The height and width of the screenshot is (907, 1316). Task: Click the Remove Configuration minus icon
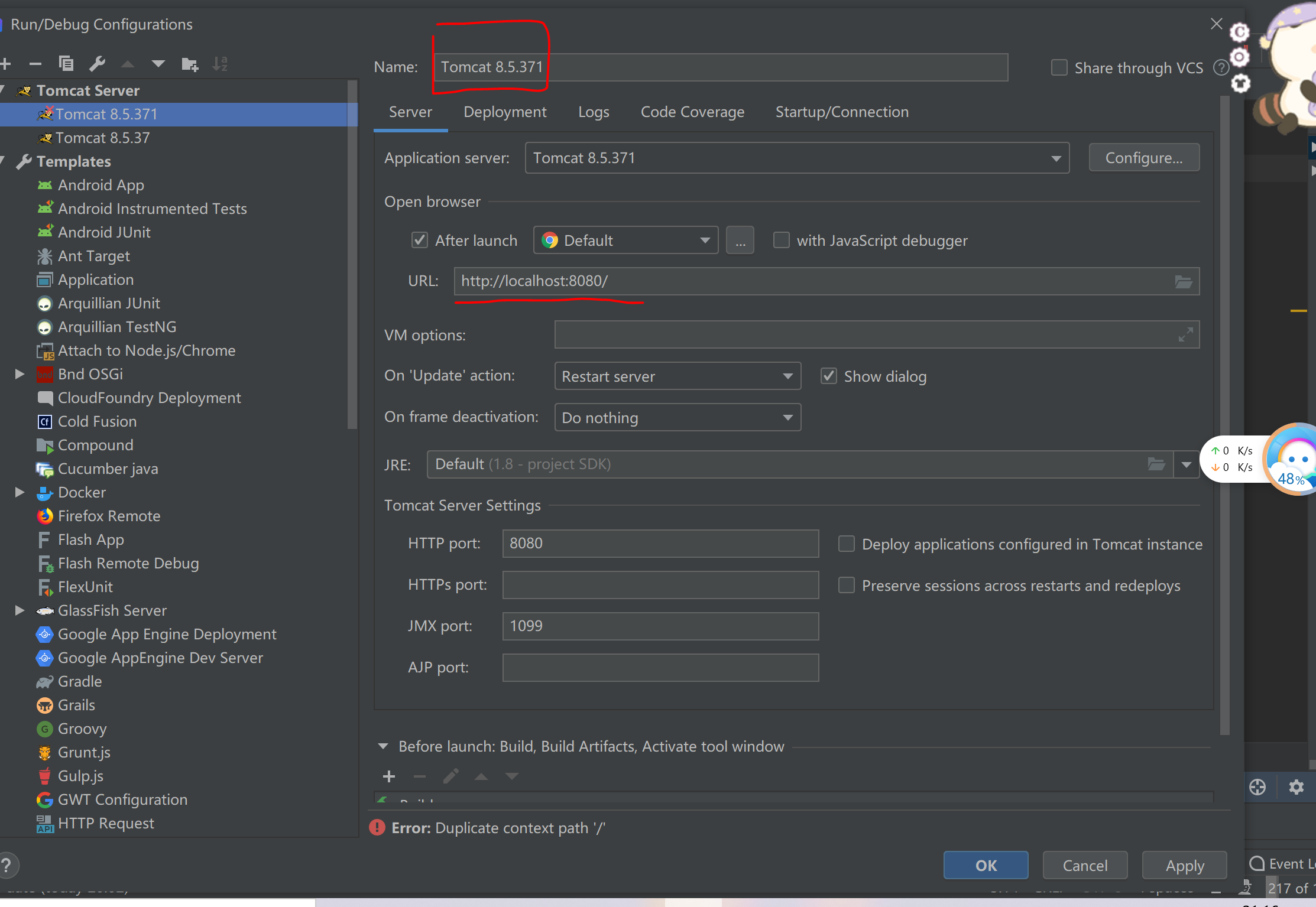(x=35, y=64)
